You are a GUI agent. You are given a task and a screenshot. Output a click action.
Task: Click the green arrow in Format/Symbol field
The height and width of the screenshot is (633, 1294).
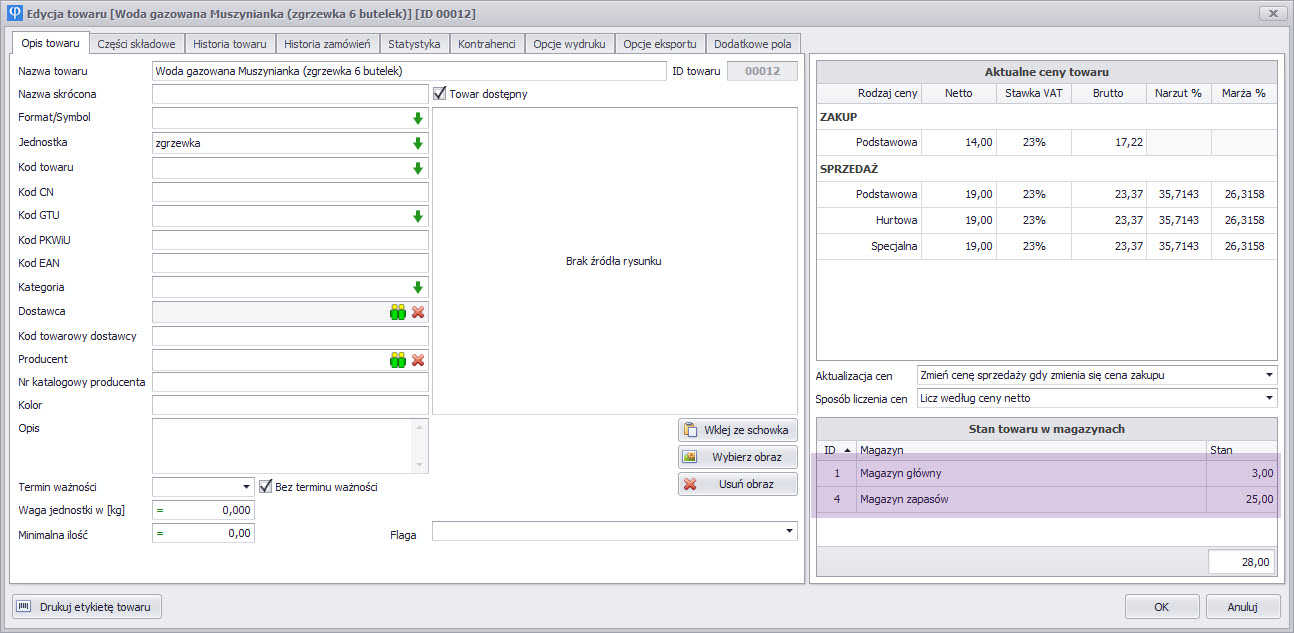tap(418, 119)
